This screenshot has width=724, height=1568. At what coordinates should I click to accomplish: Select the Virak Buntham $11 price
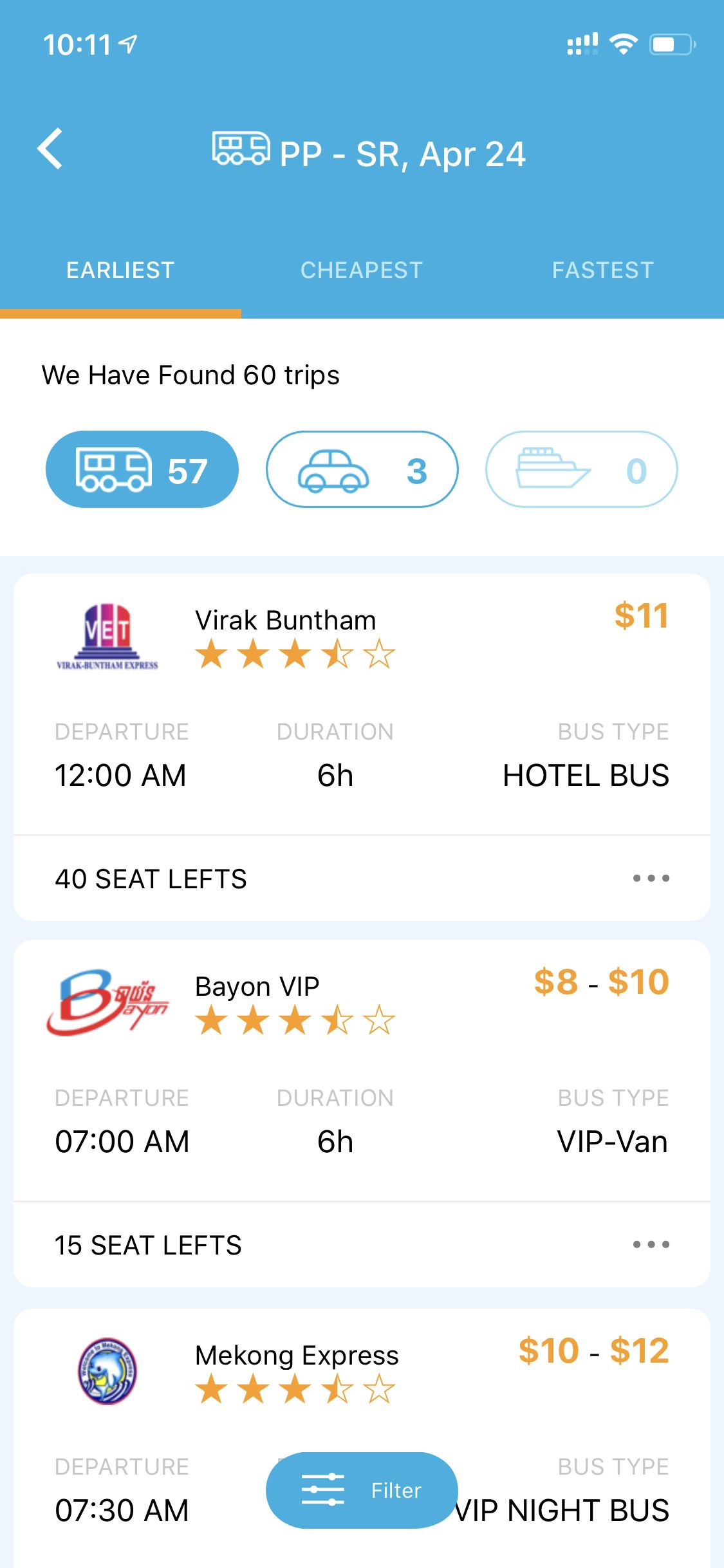(x=642, y=616)
